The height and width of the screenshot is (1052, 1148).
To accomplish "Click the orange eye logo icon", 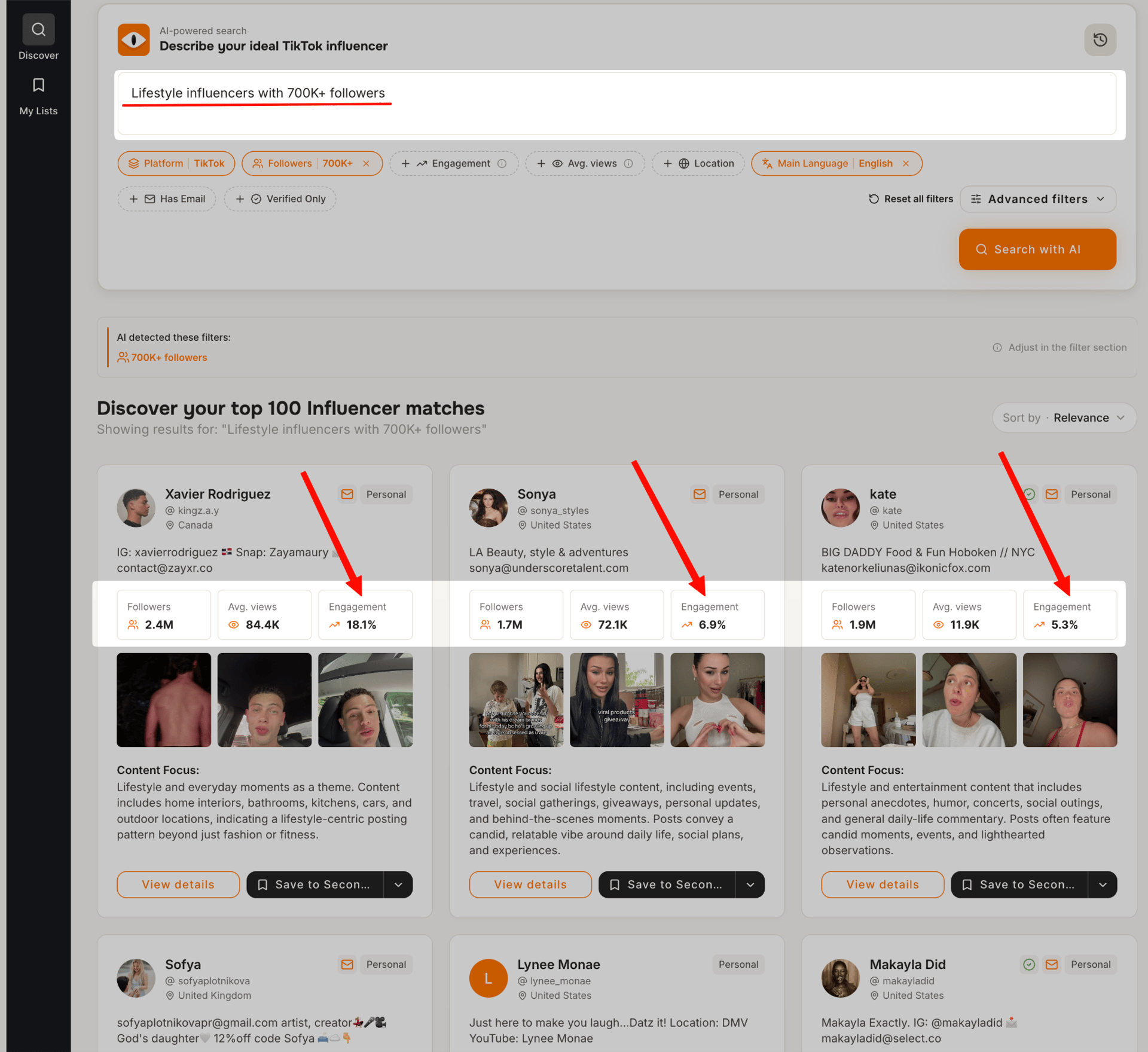I will [x=133, y=39].
